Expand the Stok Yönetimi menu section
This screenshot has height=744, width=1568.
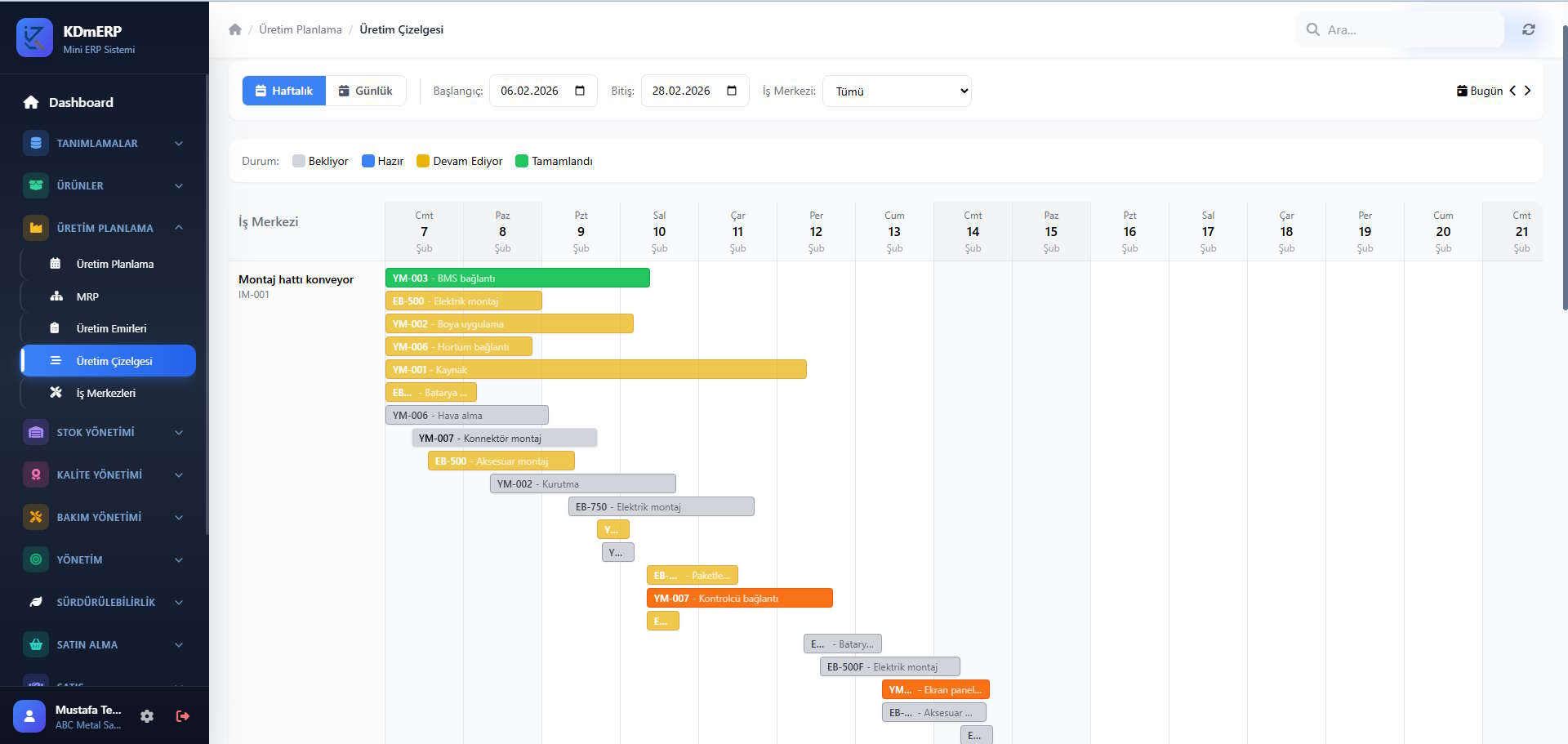105,432
